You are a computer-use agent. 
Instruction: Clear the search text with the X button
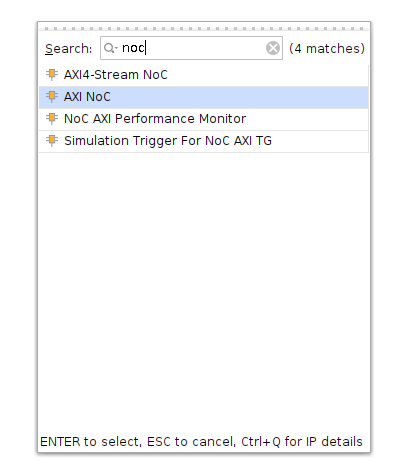[273, 48]
